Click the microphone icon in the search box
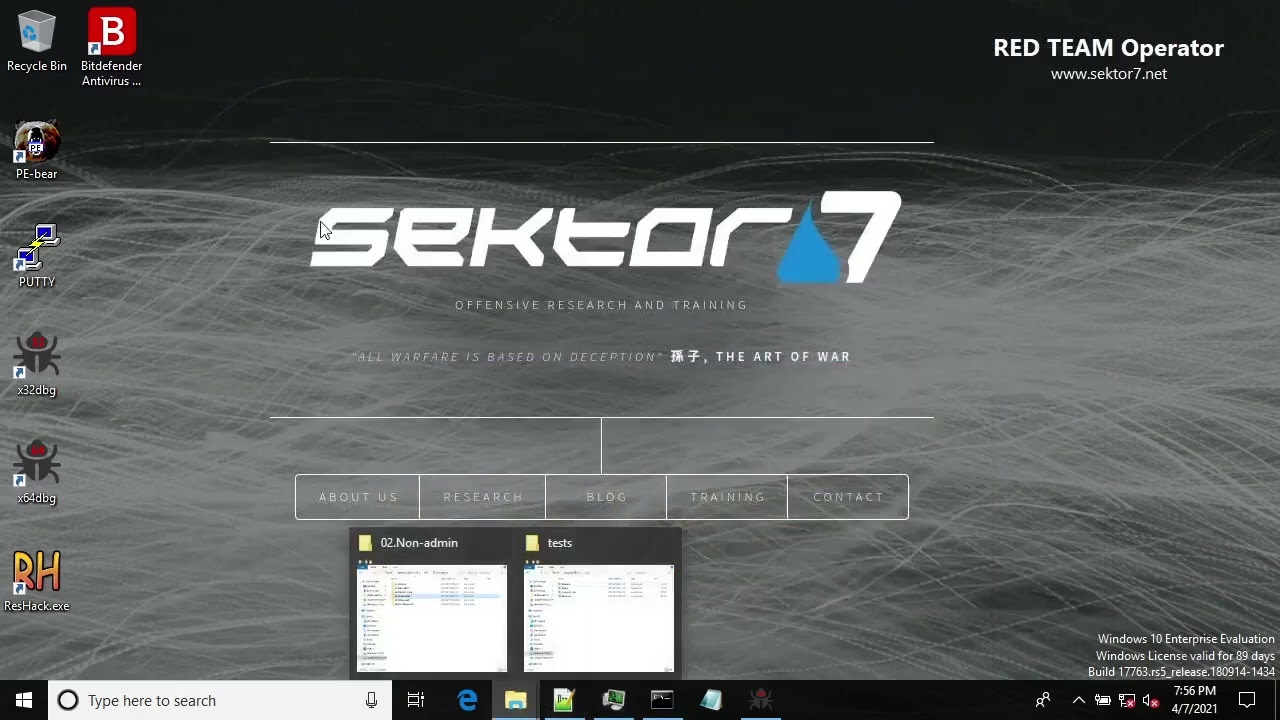The image size is (1280, 720). [371, 700]
